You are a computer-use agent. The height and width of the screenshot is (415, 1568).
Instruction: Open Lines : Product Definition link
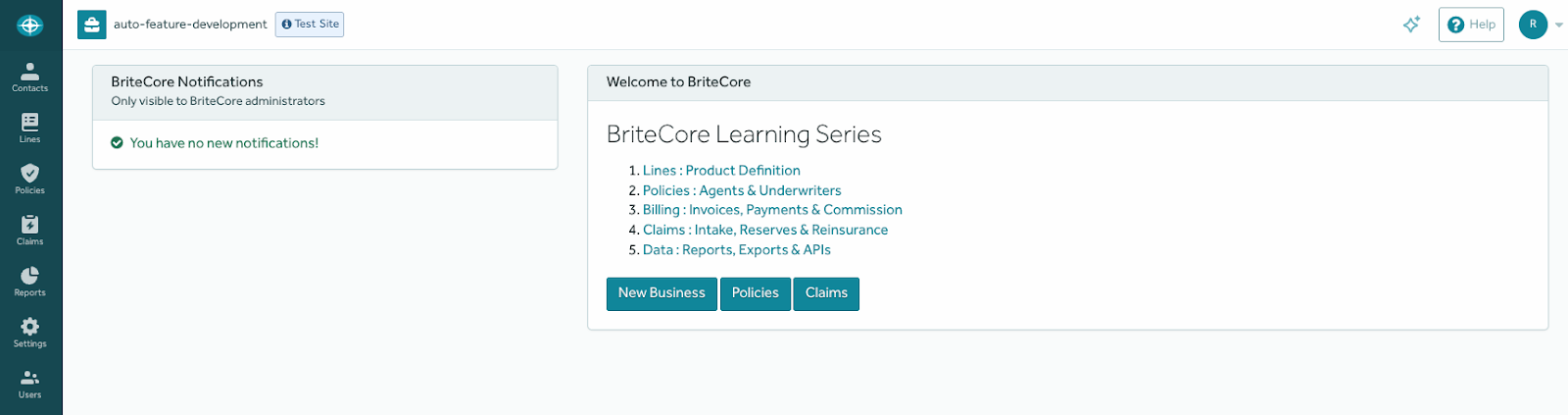click(721, 171)
